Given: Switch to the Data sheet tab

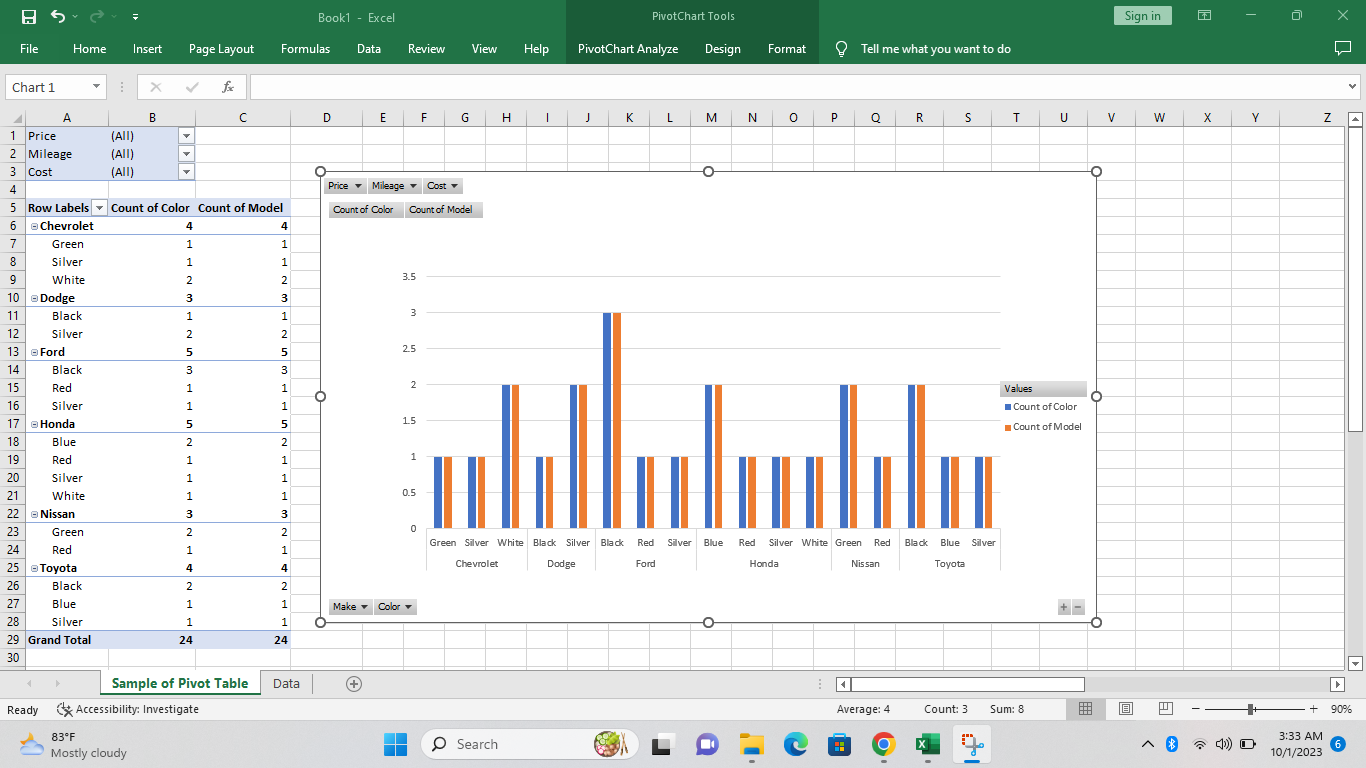Looking at the screenshot, I should point(286,684).
